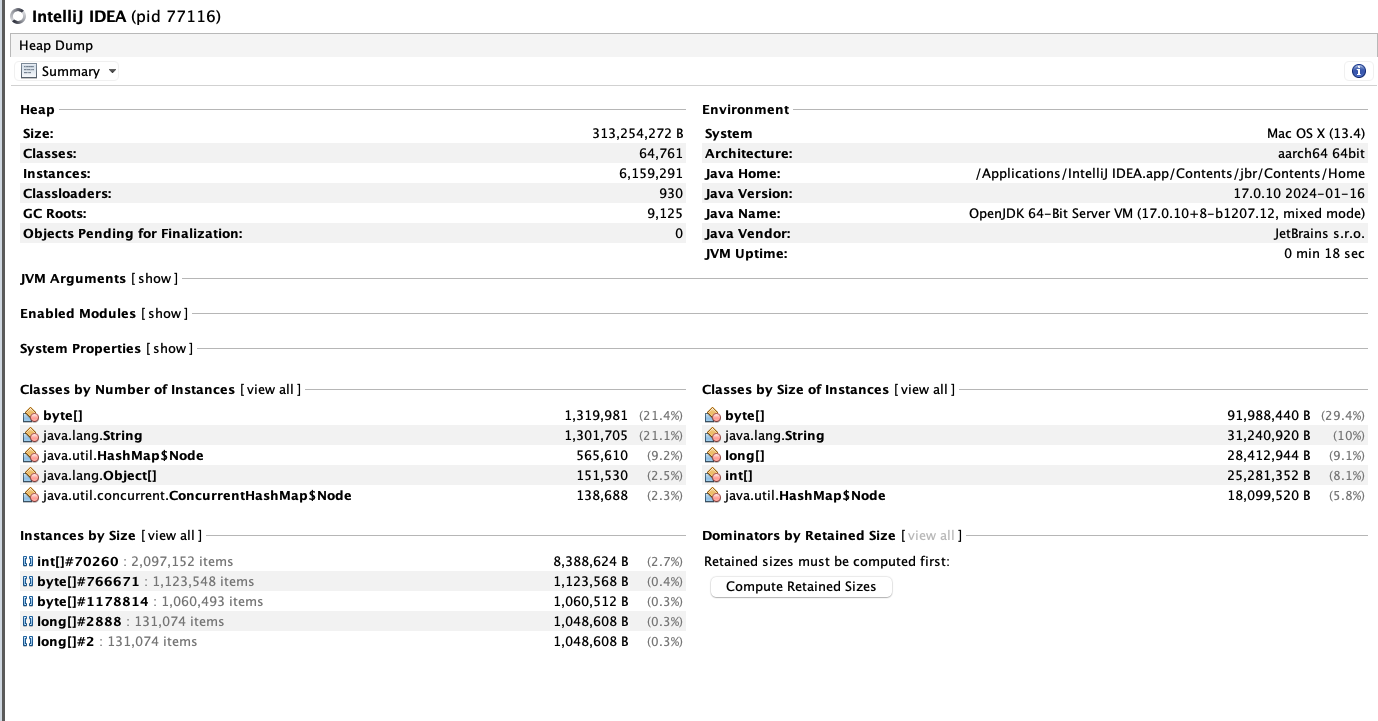The image size is (1378, 721).
Task: Click System value Mac OS X (13.4)
Action: 1316,133
